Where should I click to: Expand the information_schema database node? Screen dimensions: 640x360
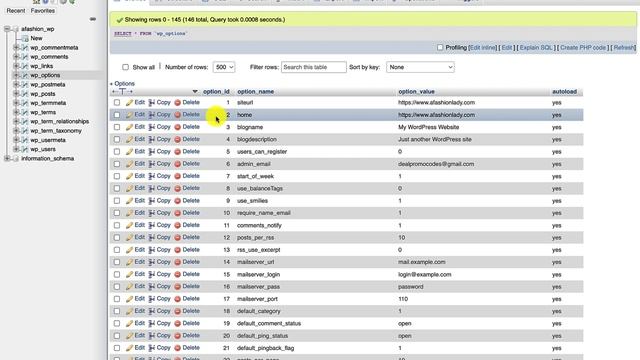[x=7, y=158]
